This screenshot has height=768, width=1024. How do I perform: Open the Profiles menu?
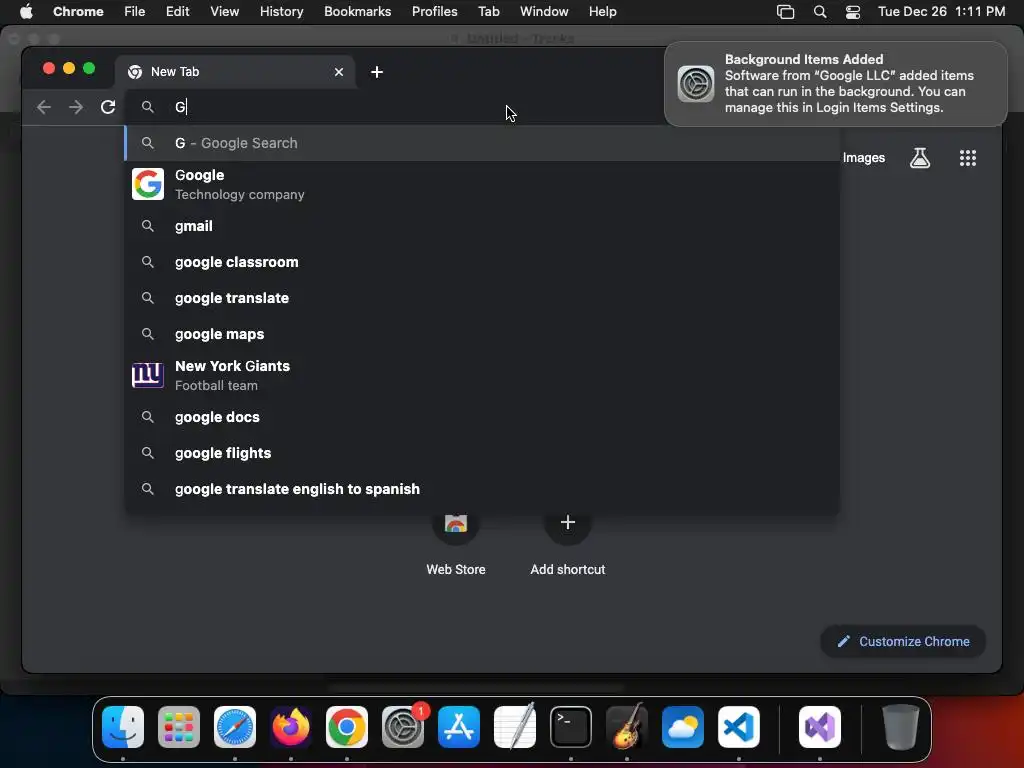click(434, 11)
